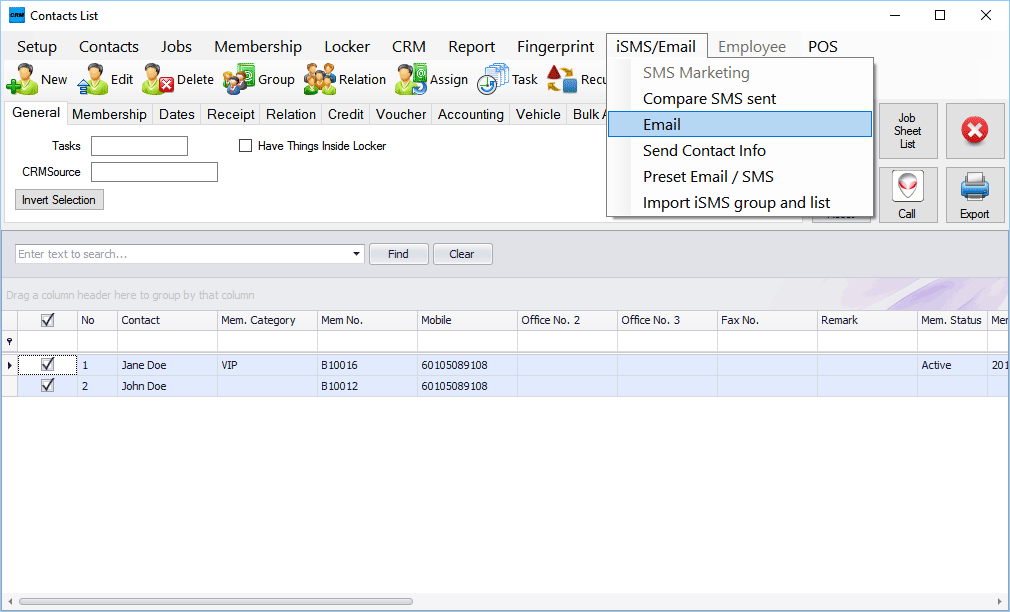
Task: Switch to the Receipt tab
Action: pos(231,114)
